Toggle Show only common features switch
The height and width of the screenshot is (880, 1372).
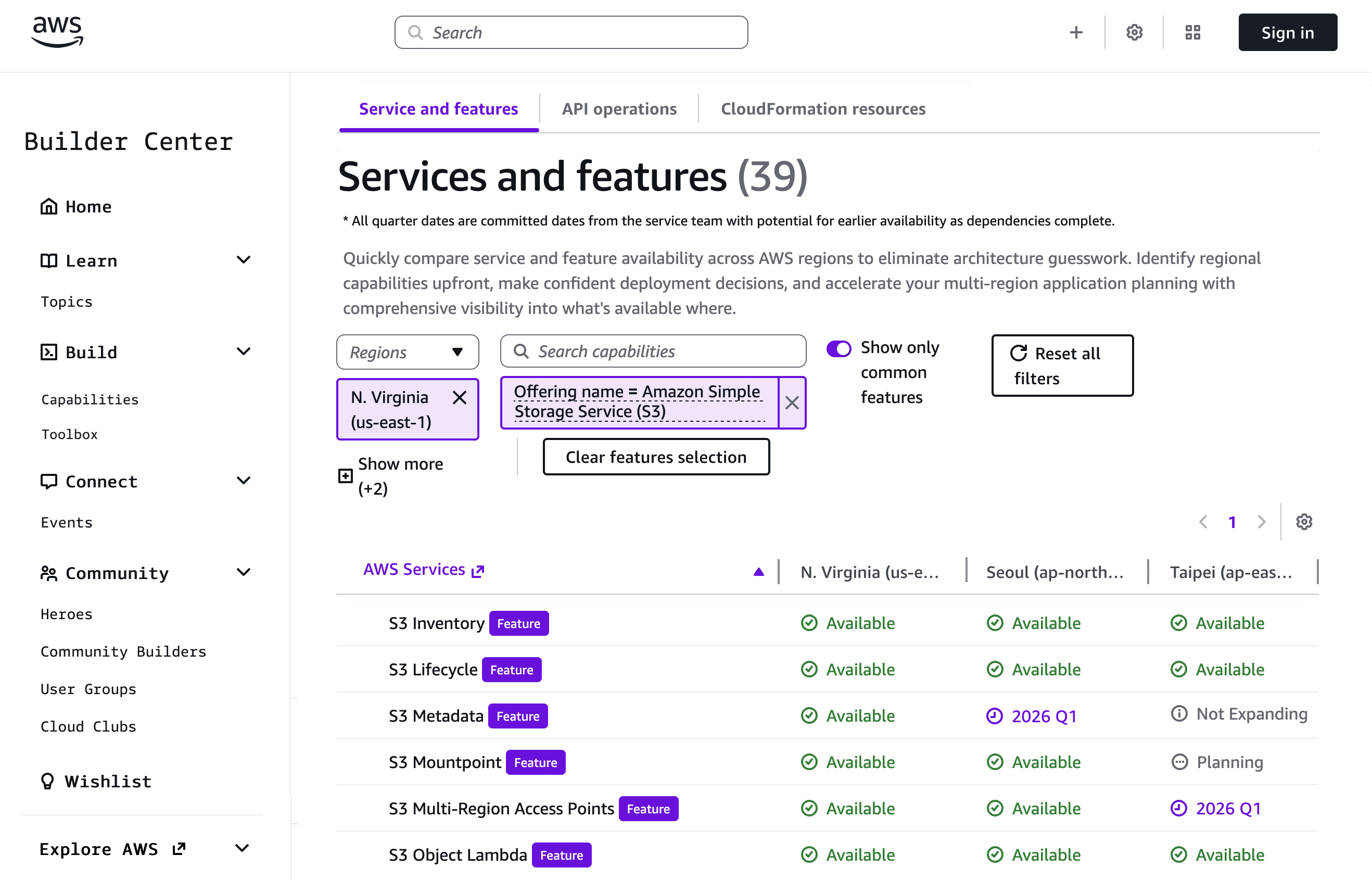click(839, 348)
